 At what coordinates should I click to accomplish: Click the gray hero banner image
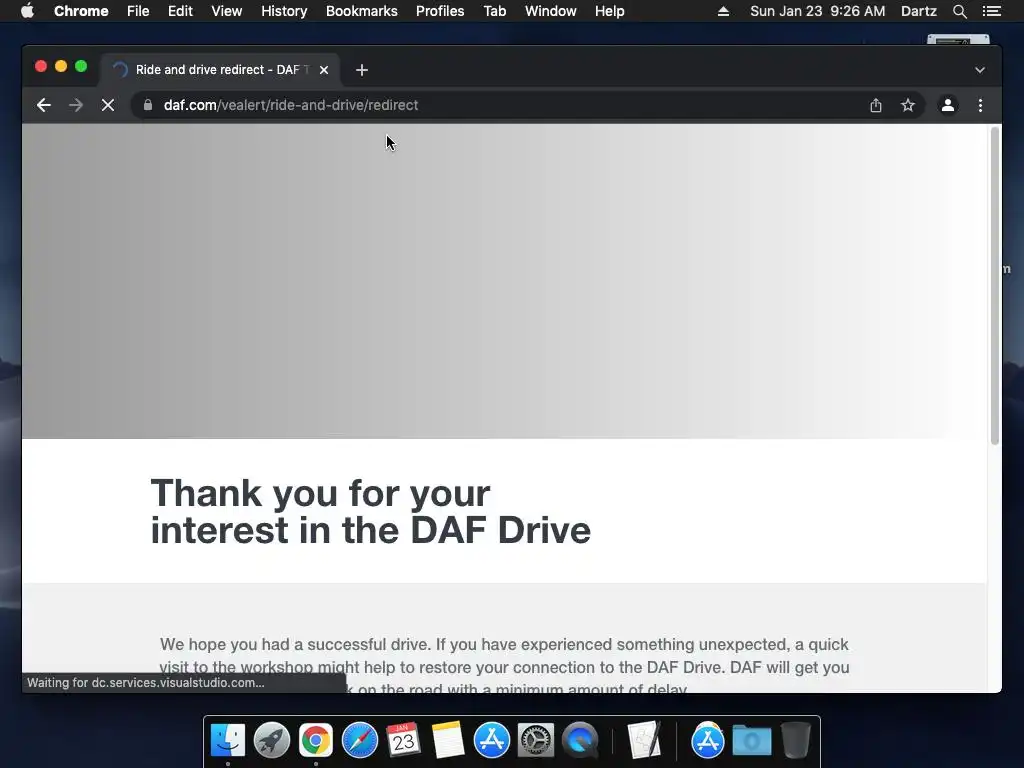tap(504, 281)
